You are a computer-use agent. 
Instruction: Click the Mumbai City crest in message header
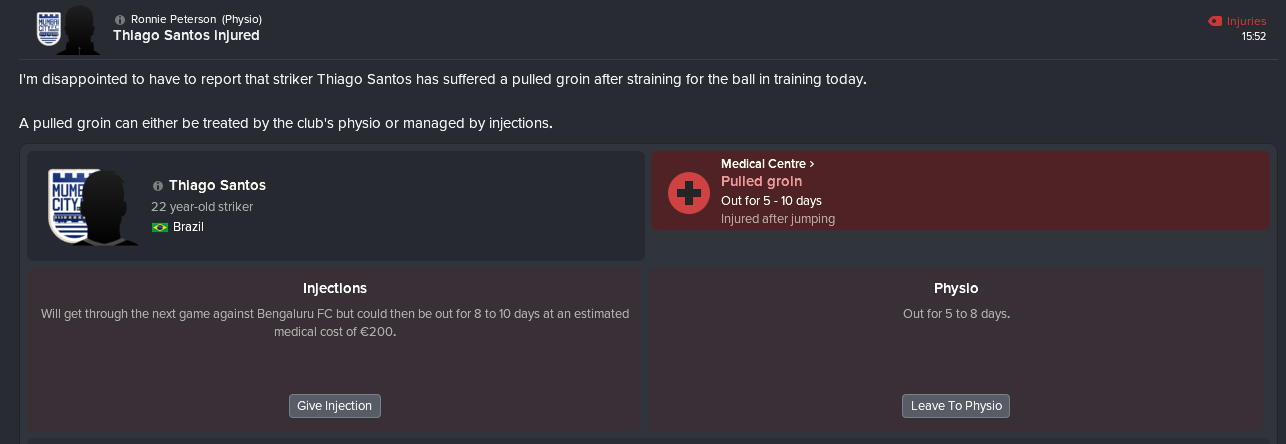47,29
